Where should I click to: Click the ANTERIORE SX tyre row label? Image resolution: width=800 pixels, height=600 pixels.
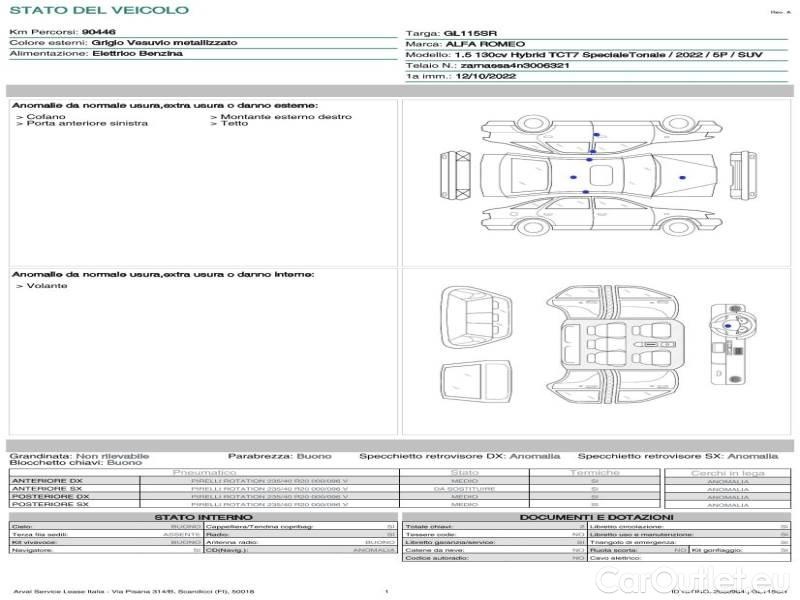(x=47, y=488)
